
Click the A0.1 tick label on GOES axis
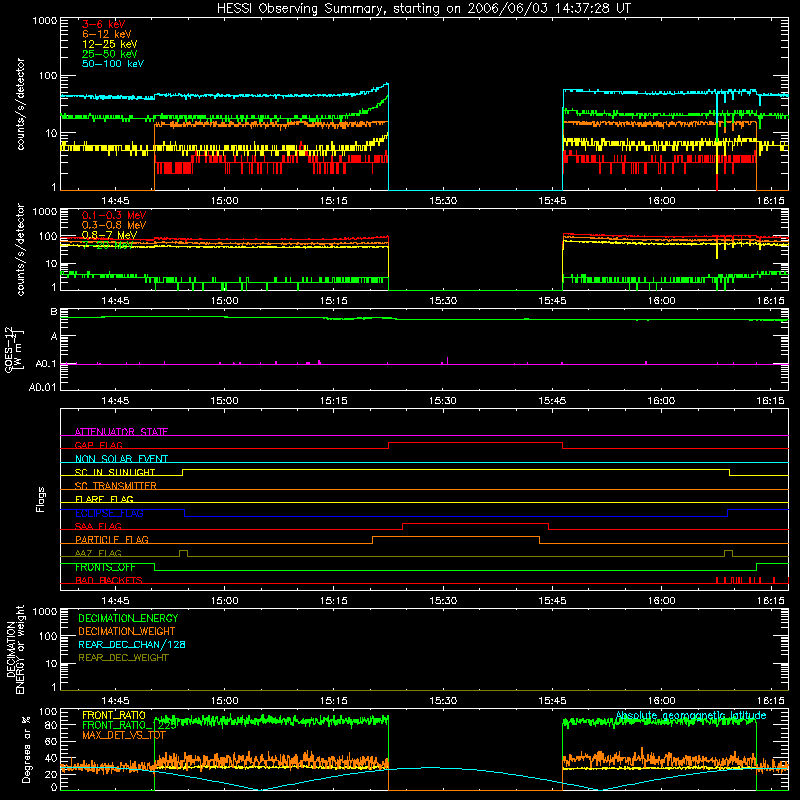tap(46, 364)
